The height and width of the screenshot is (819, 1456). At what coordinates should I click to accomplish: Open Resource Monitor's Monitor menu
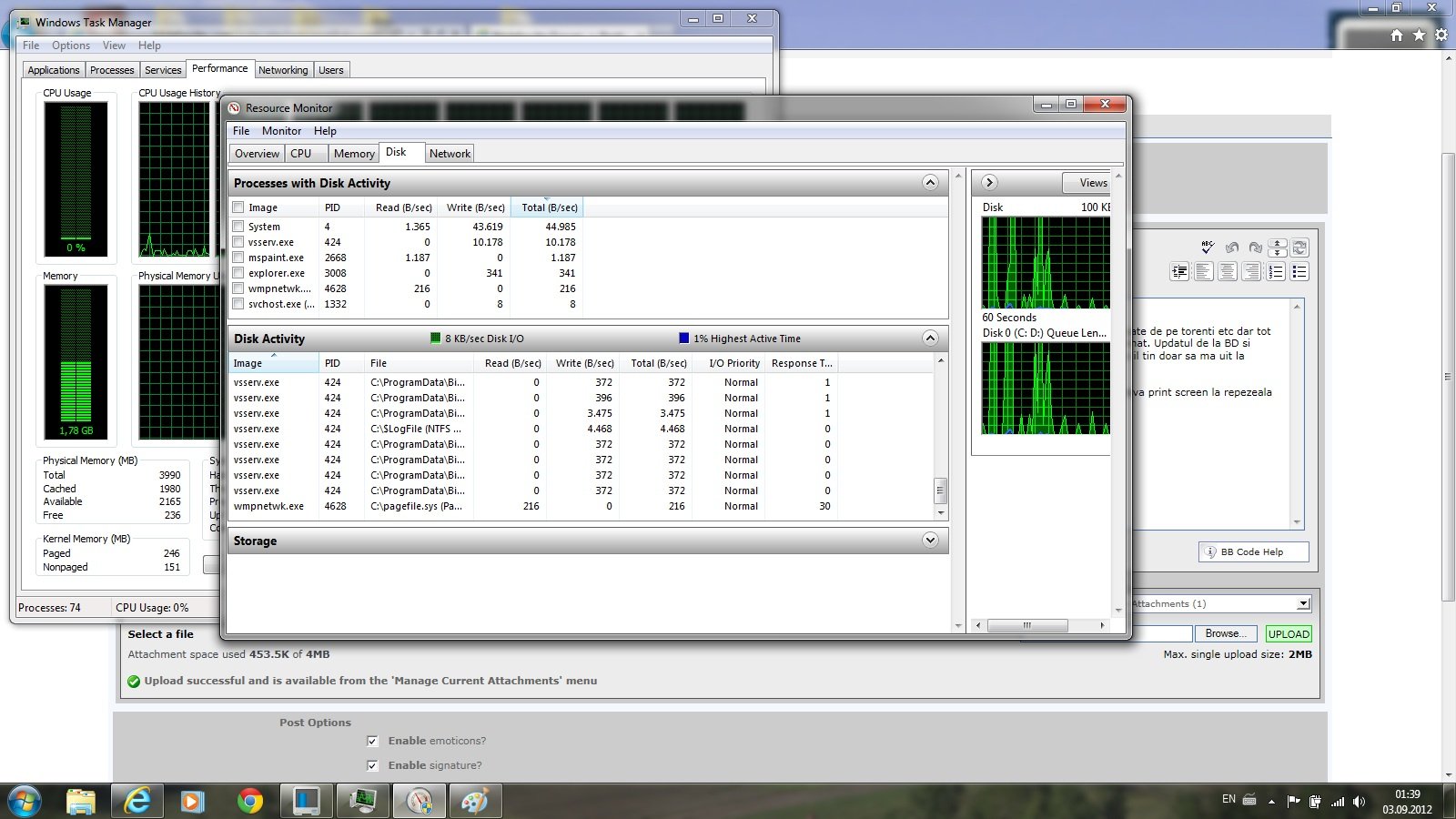pos(281,131)
